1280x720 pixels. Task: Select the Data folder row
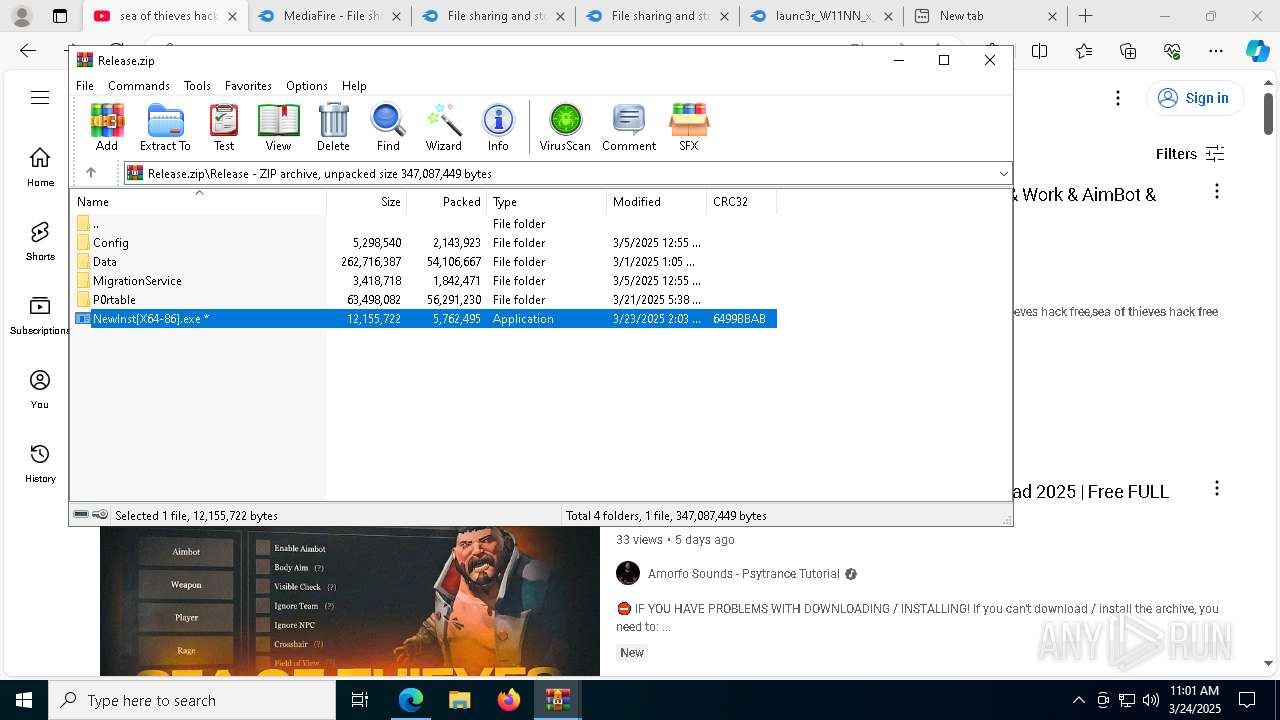(425, 262)
